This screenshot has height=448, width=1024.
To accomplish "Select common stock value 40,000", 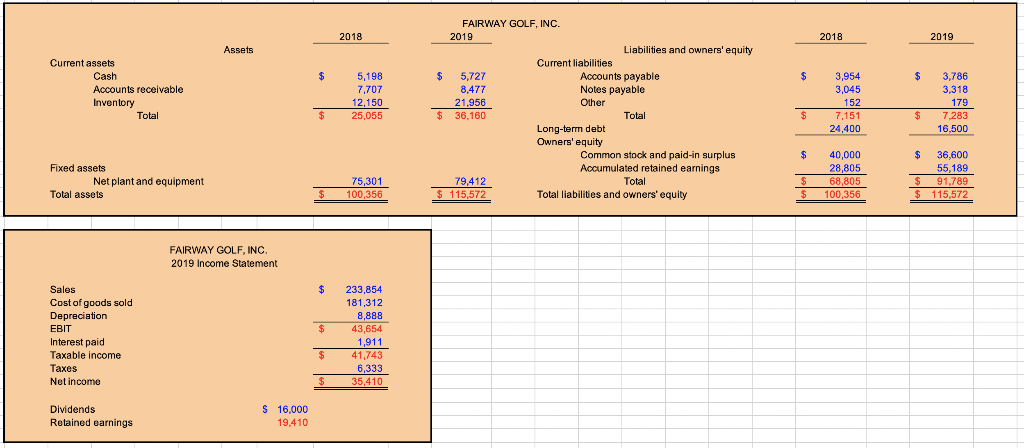I will [845, 155].
